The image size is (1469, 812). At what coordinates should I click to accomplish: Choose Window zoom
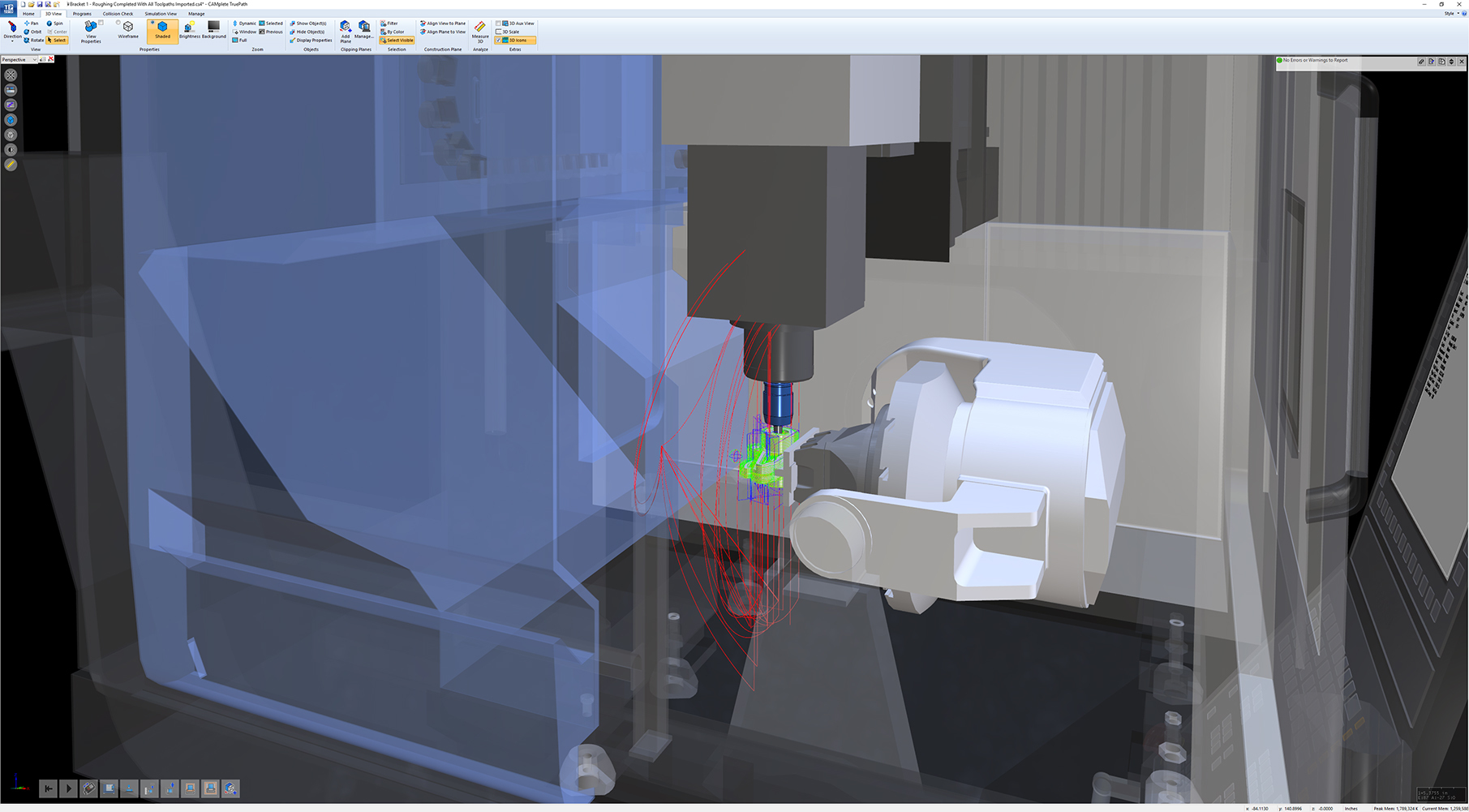click(245, 32)
